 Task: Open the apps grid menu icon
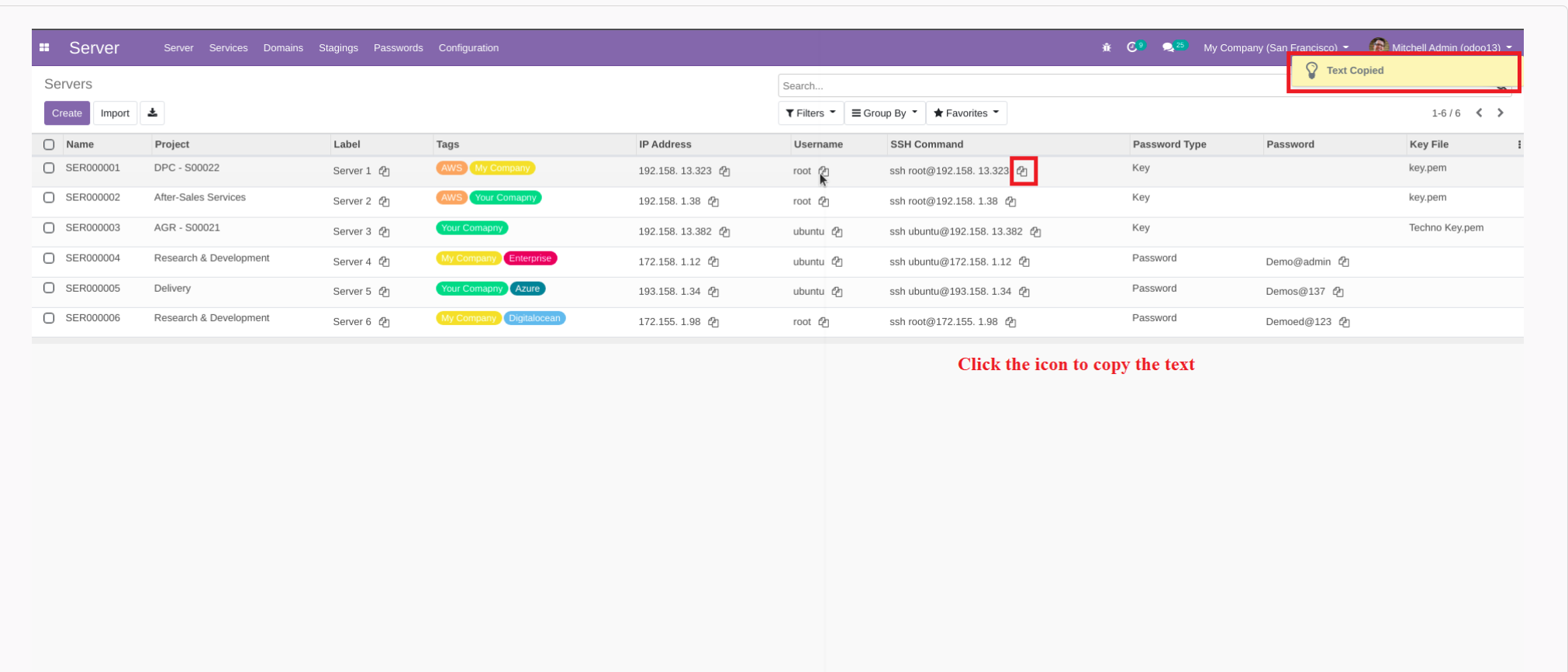tap(44, 47)
